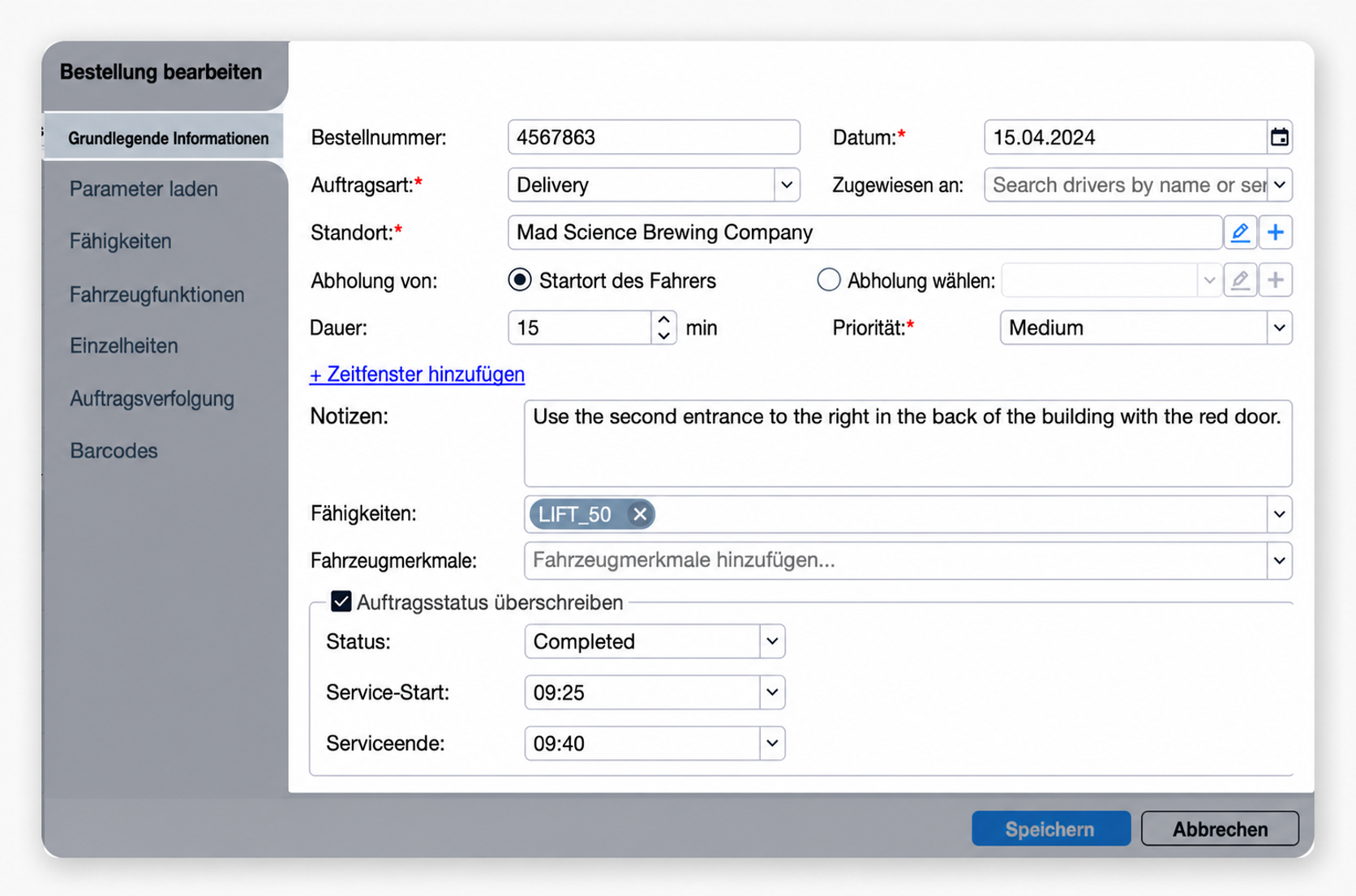This screenshot has width=1356, height=896.
Task: Click the Dauer minutes field
Action: point(580,328)
